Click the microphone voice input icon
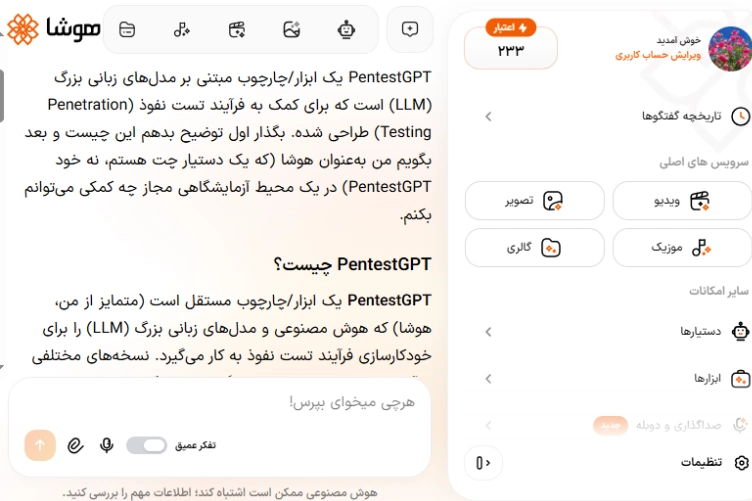This screenshot has height=501, width=752. click(106, 445)
